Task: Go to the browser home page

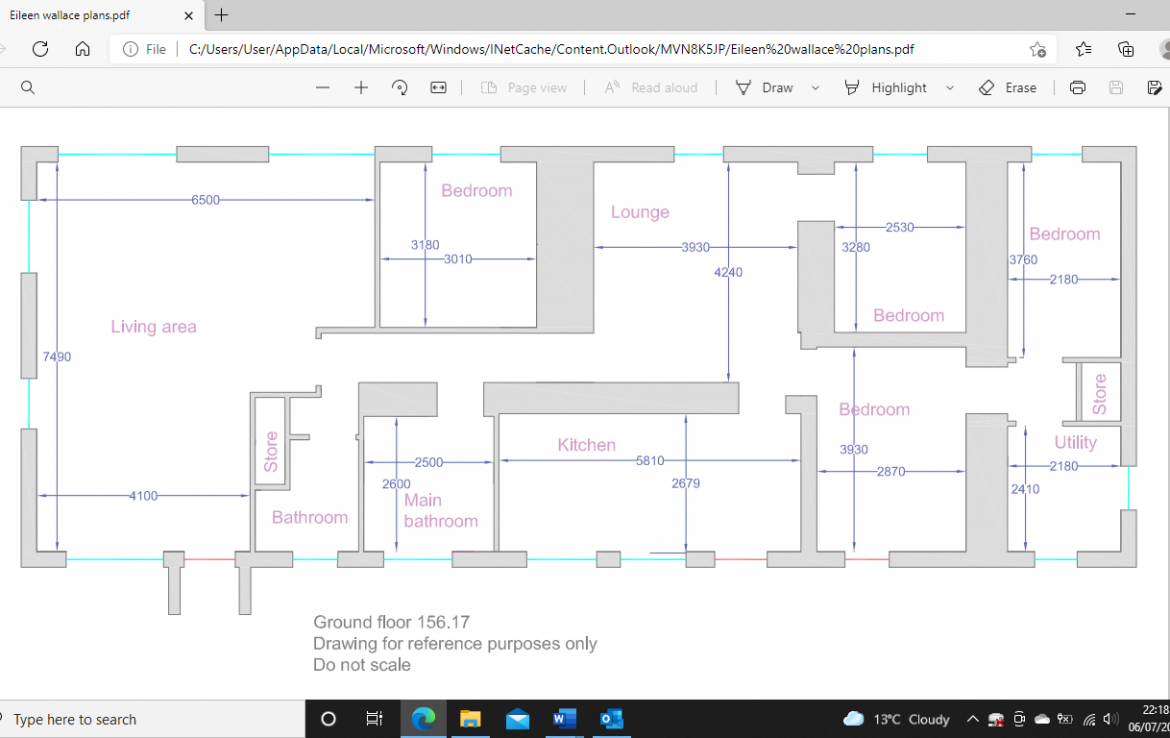Action: pos(83,49)
